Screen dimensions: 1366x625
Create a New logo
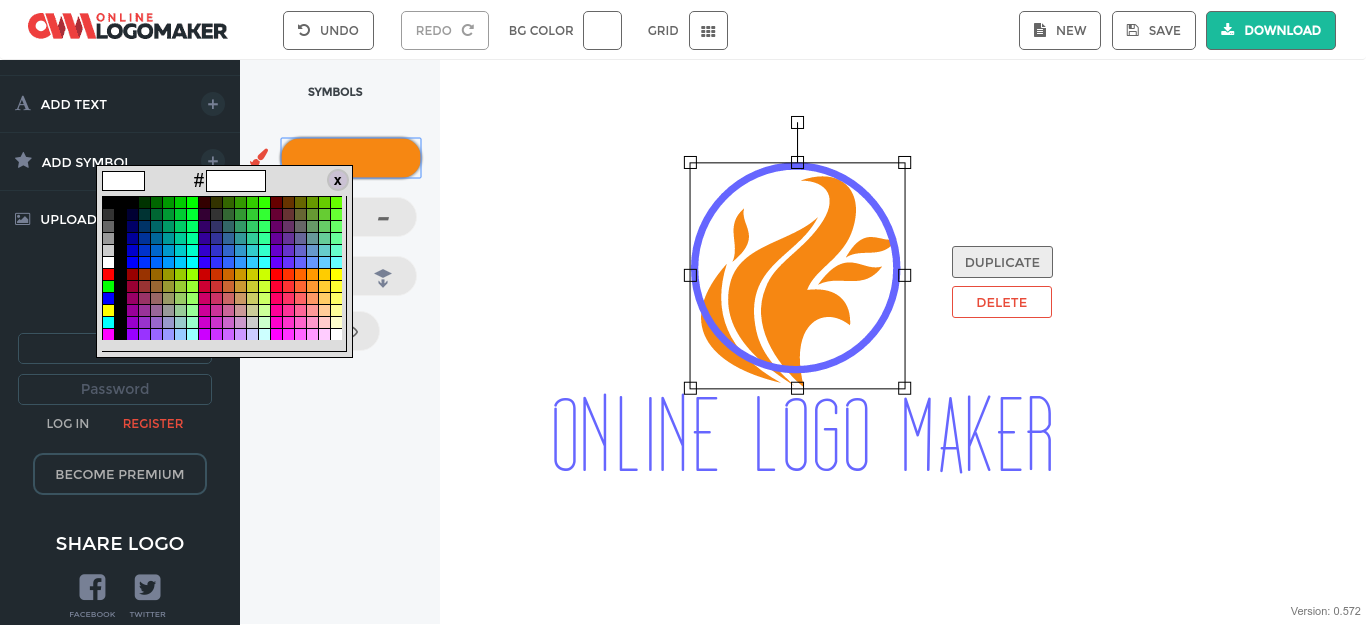(1059, 31)
